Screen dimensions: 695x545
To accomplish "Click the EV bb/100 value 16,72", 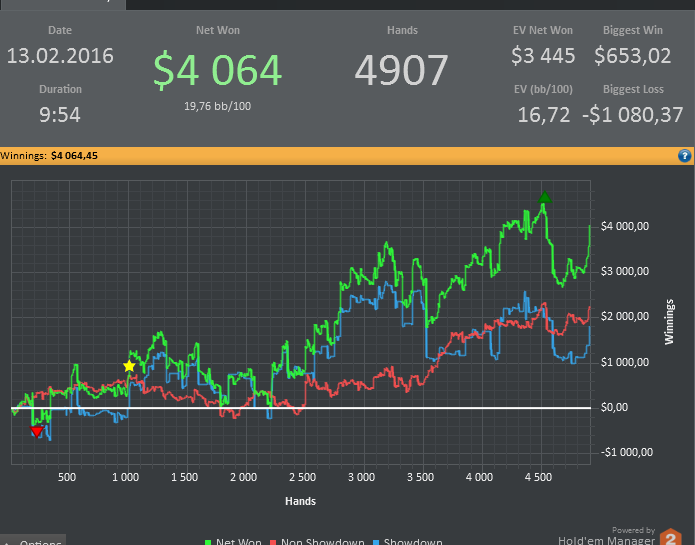I will (x=544, y=115).
